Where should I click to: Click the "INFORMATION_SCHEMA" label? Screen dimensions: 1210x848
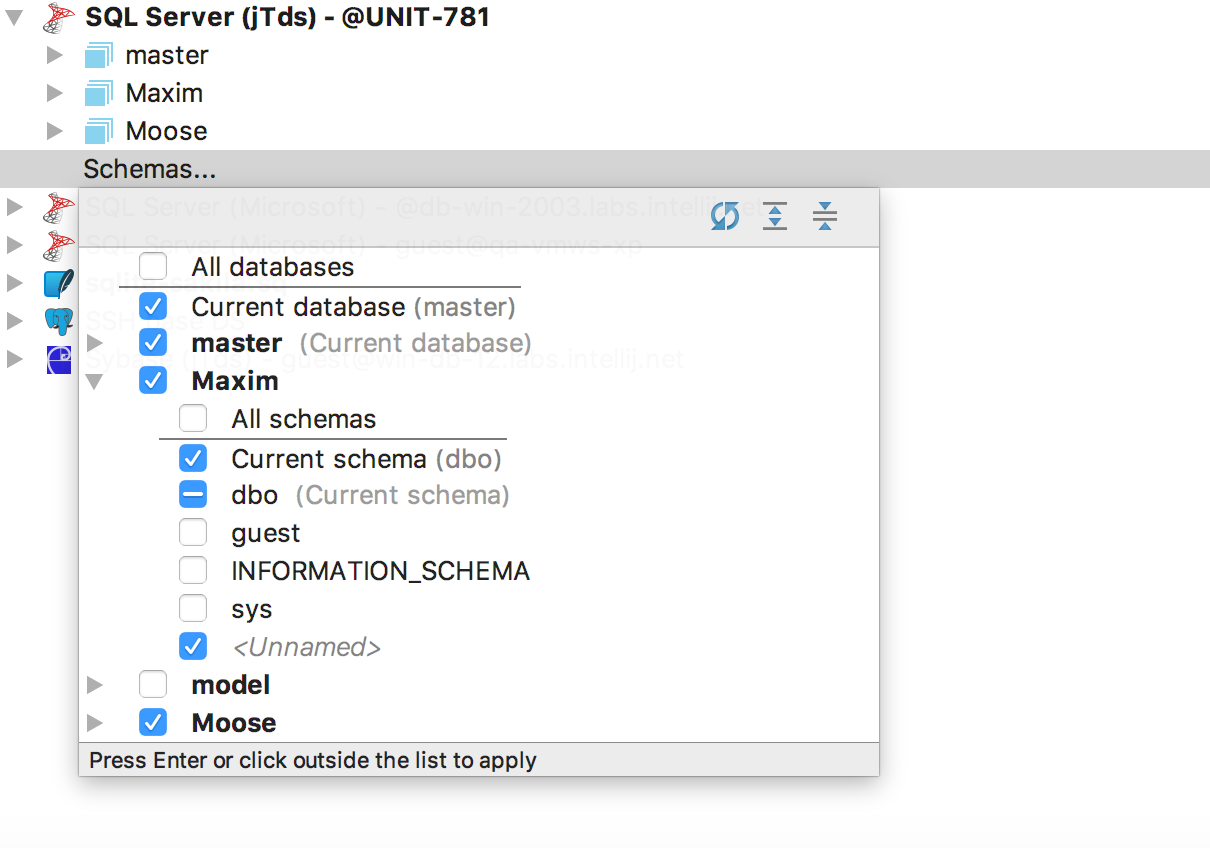(381, 571)
